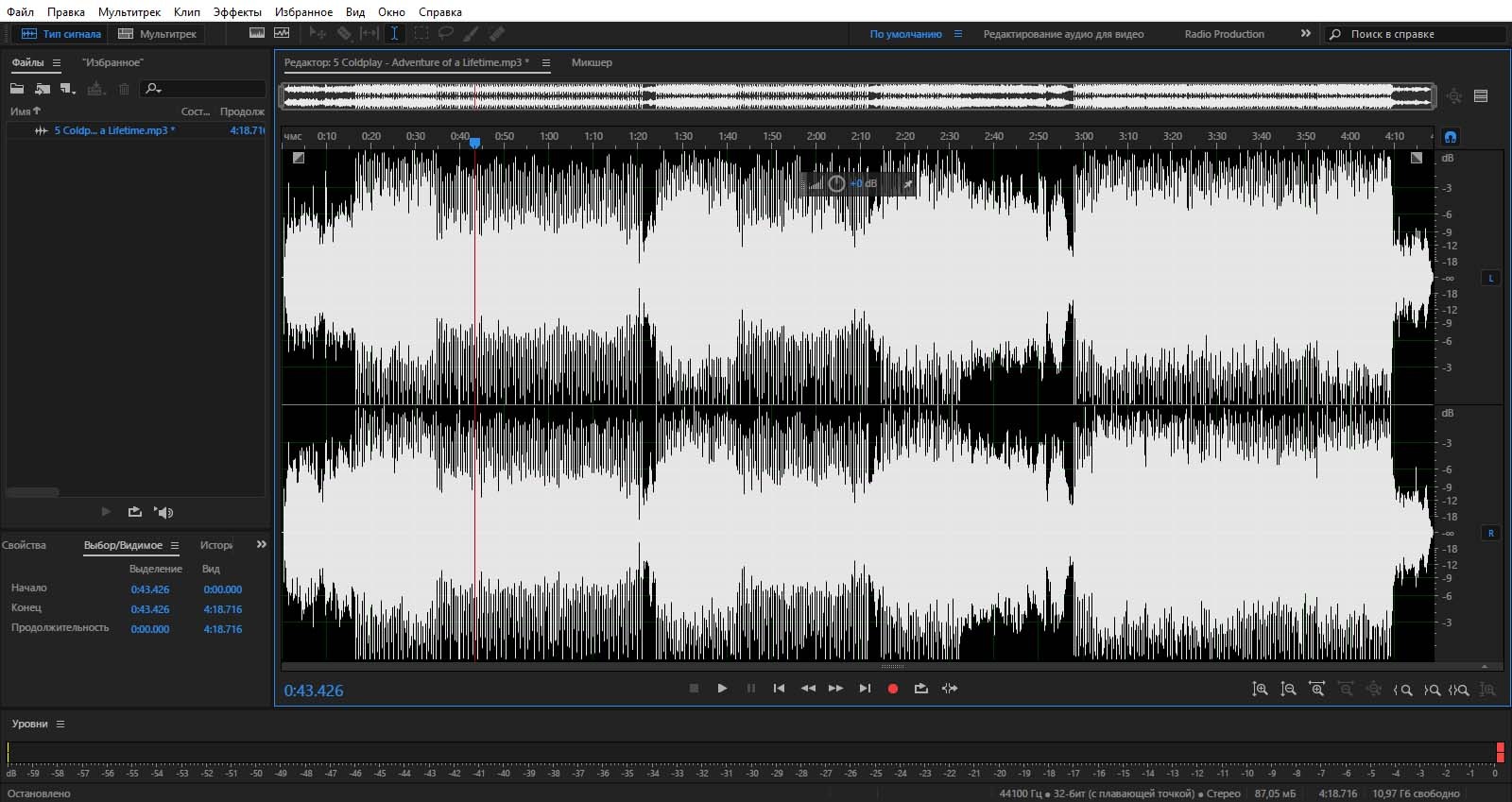This screenshot has height=802, width=1512.
Task: Toggle auto-play speaker icon in Файлы panel
Action: pos(164,512)
